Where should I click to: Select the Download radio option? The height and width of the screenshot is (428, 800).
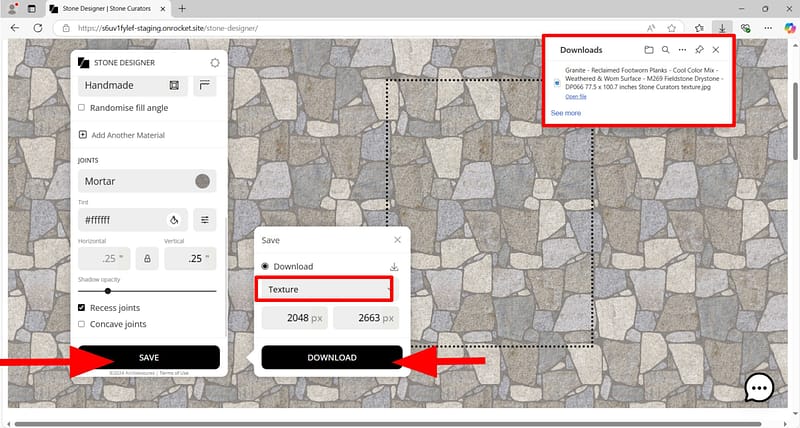click(x=265, y=266)
